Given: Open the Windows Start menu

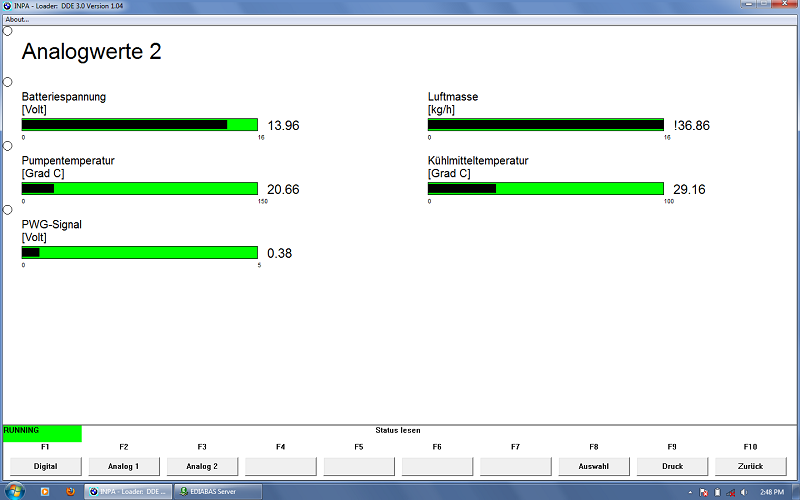Looking at the screenshot, I should click(12, 491).
